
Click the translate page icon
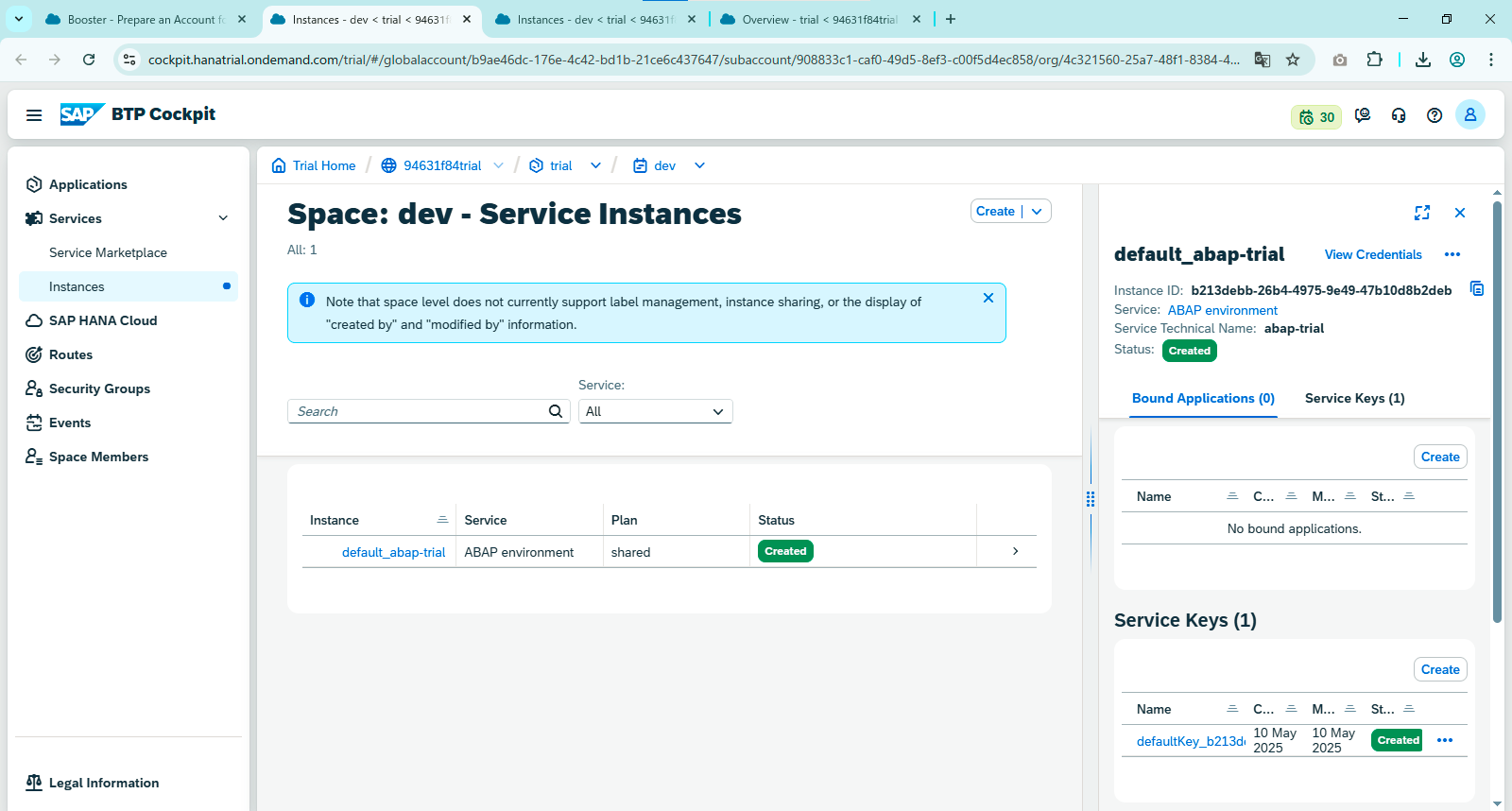click(x=1263, y=60)
